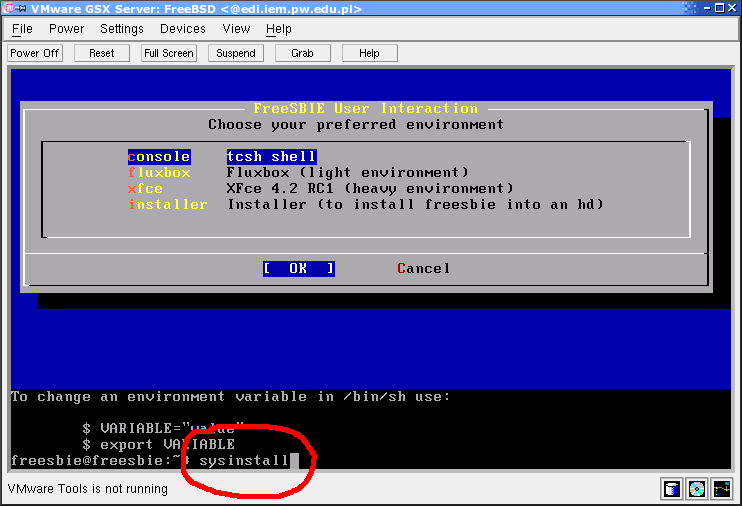Open the Help menu
The width and height of the screenshot is (742, 506).
[278, 29]
